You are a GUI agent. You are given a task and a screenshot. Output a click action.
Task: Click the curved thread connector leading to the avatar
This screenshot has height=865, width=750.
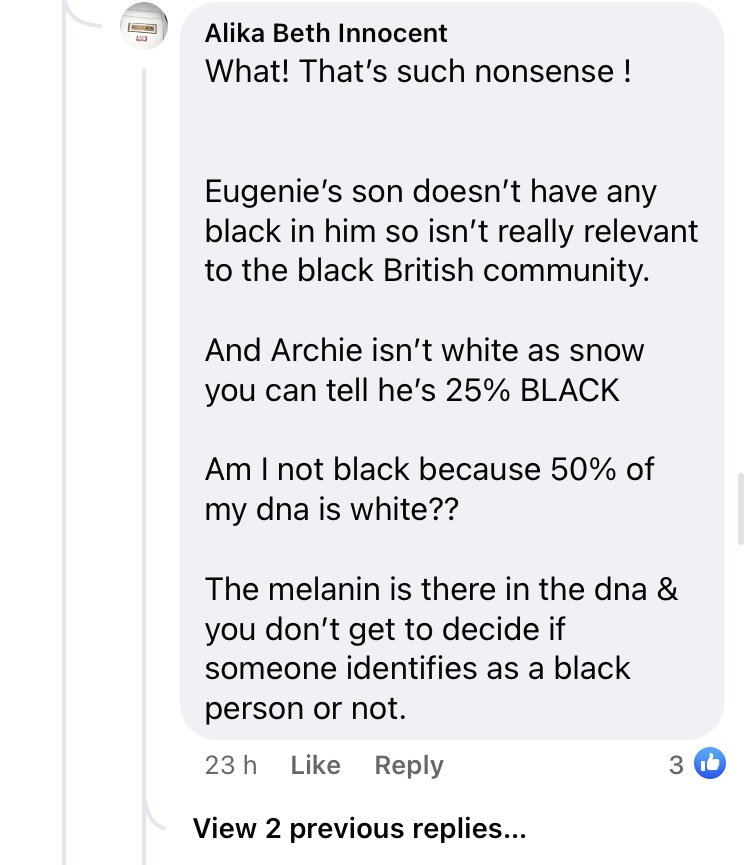coord(83,14)
